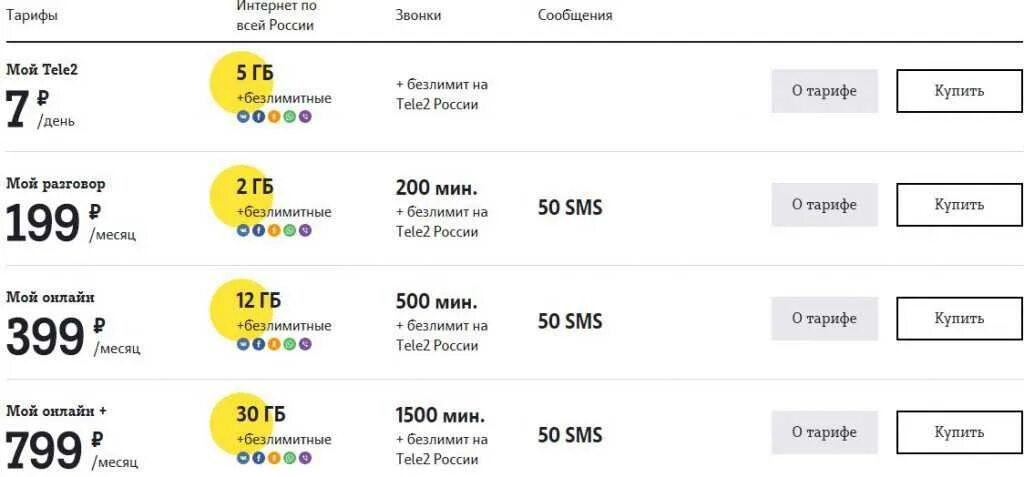
Task: Buy the 799 ₽ Мой онлайн + tariff
Action: pyautogui.click(x=959, y=432)
